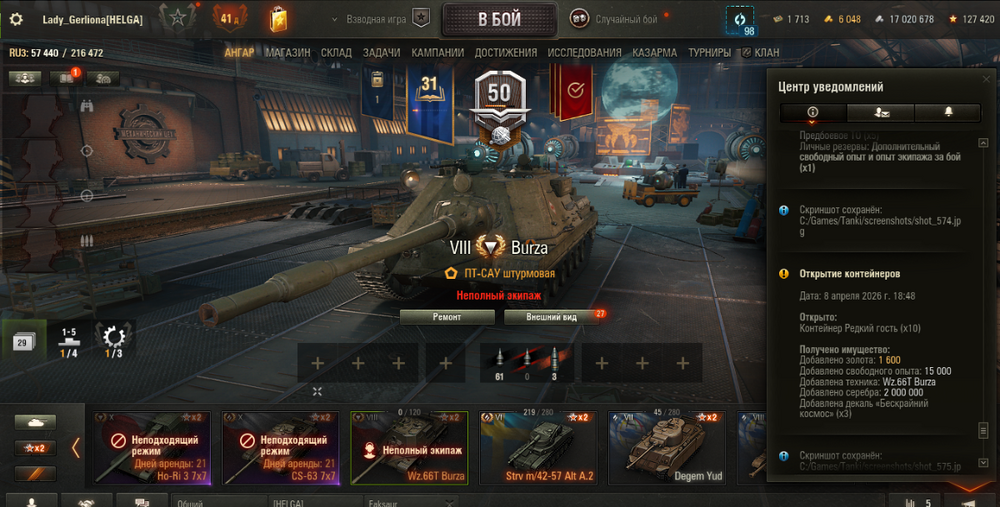Open the premium shop bag icon
The width and height of the screenshot is (1000, 507).
pos(278,19)
